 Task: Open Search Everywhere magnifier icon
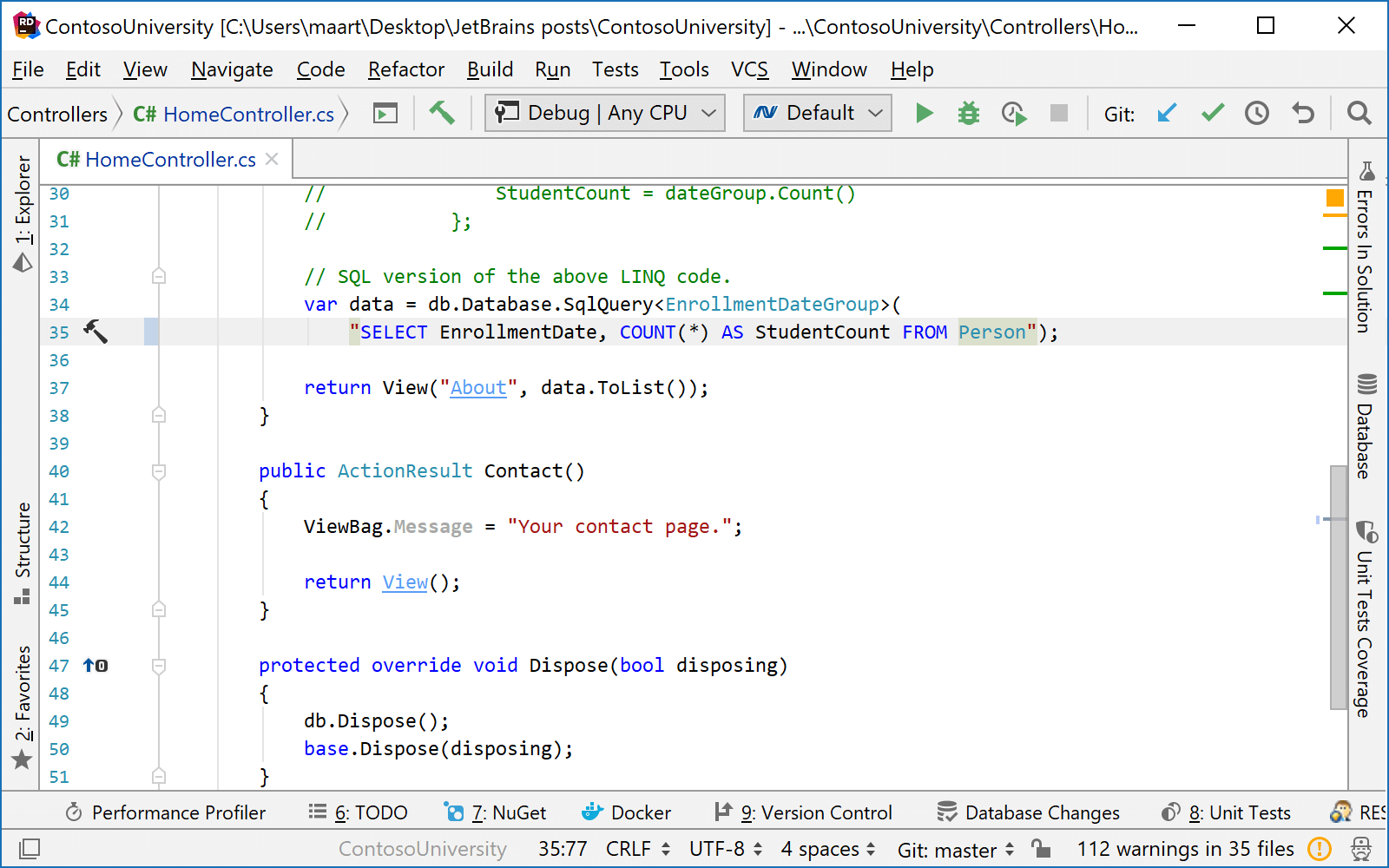pyautogui.click(x=1359, y=113)
